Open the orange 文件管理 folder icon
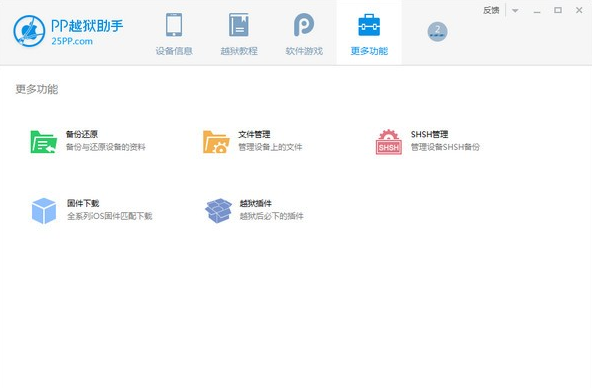The width and height of the screenshot is (592, 388). [216, 142]
